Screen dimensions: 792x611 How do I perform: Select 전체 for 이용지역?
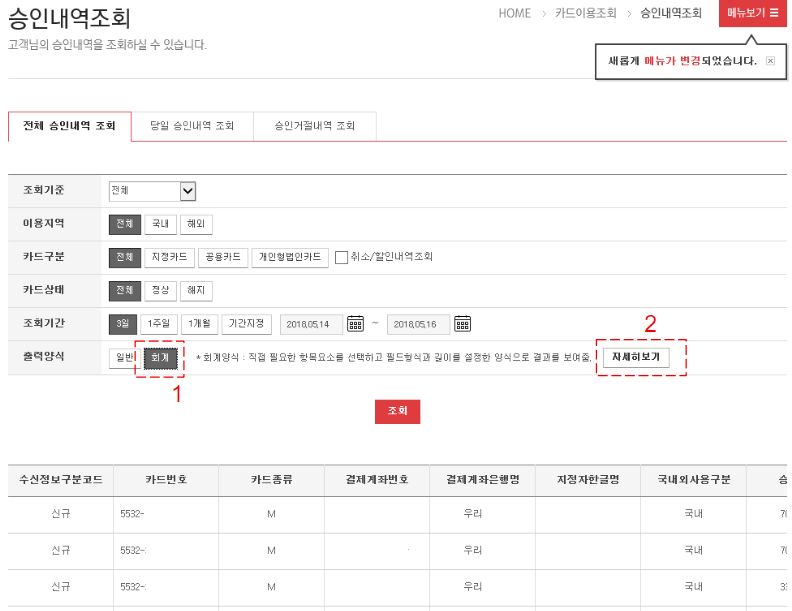coord(125,224)
